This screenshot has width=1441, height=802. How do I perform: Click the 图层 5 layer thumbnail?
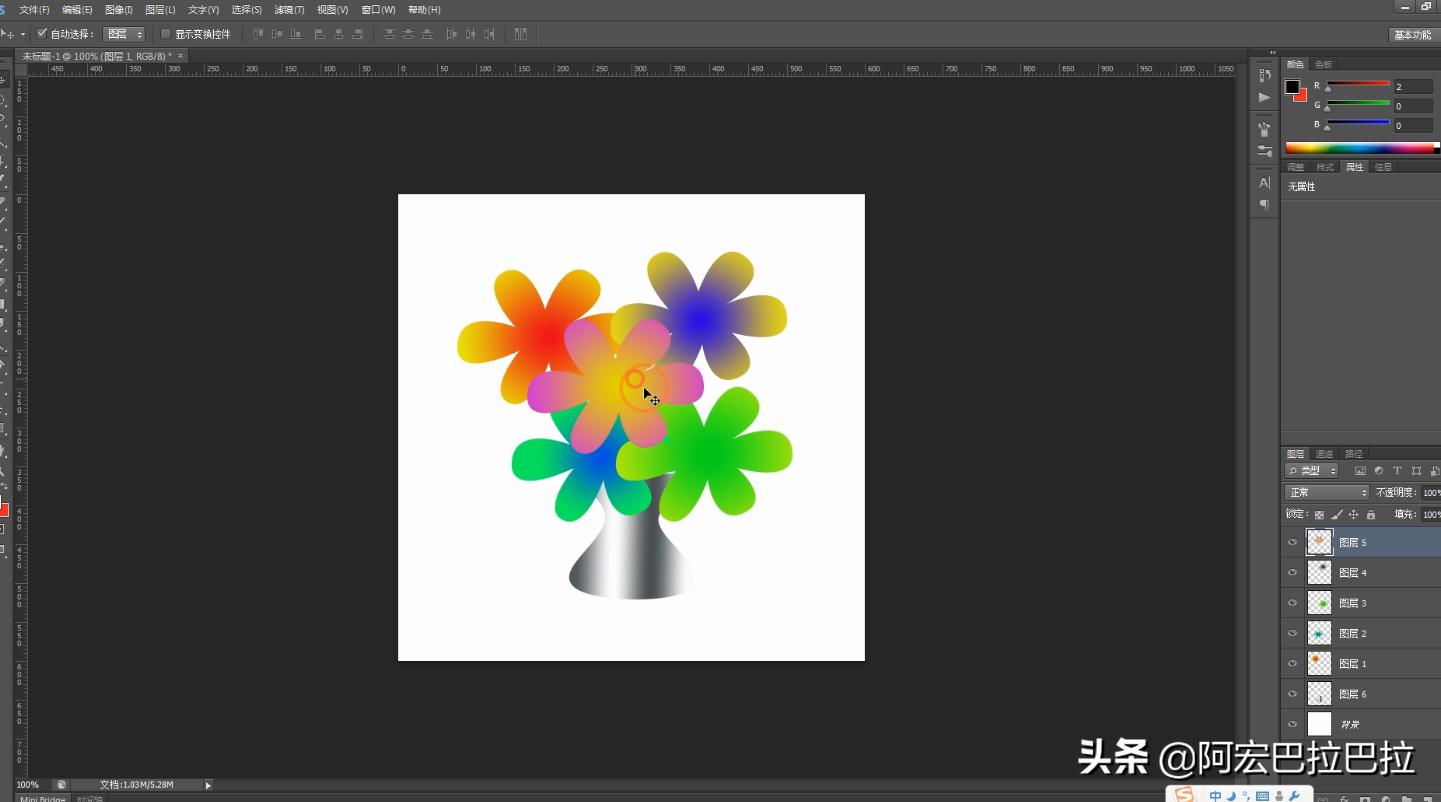[x=1319, y=541]
